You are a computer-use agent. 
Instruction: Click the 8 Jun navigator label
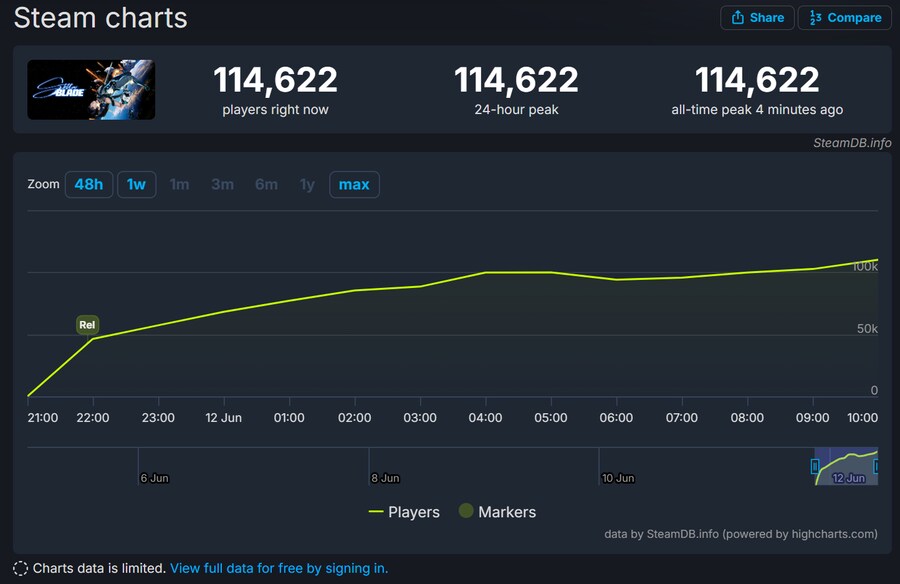point(385,478)
